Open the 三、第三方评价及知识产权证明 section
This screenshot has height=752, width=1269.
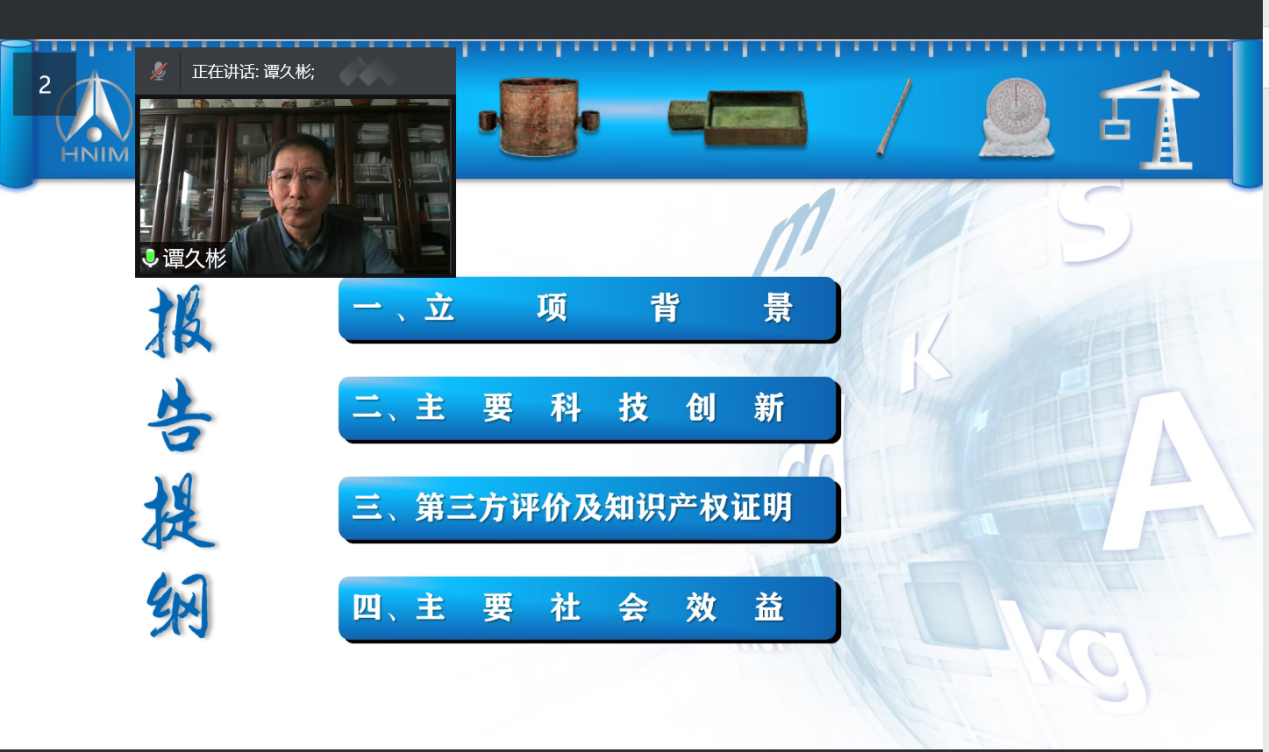tap(588, 509)
